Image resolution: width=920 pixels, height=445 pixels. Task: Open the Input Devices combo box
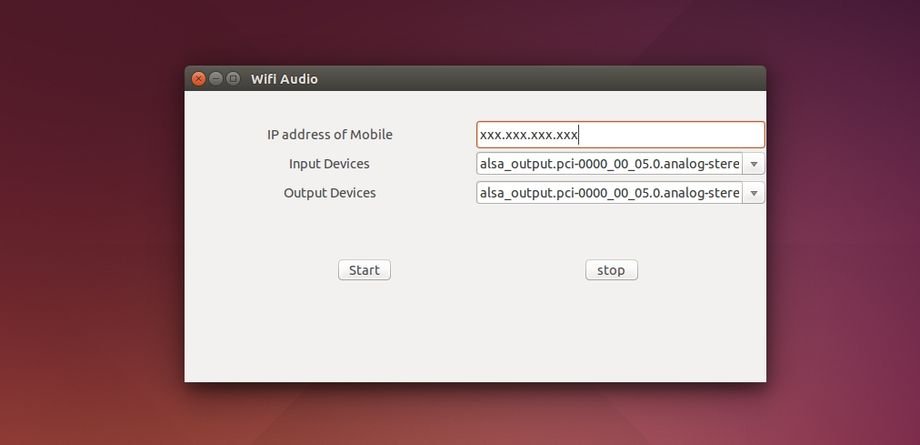coord(610,164)
